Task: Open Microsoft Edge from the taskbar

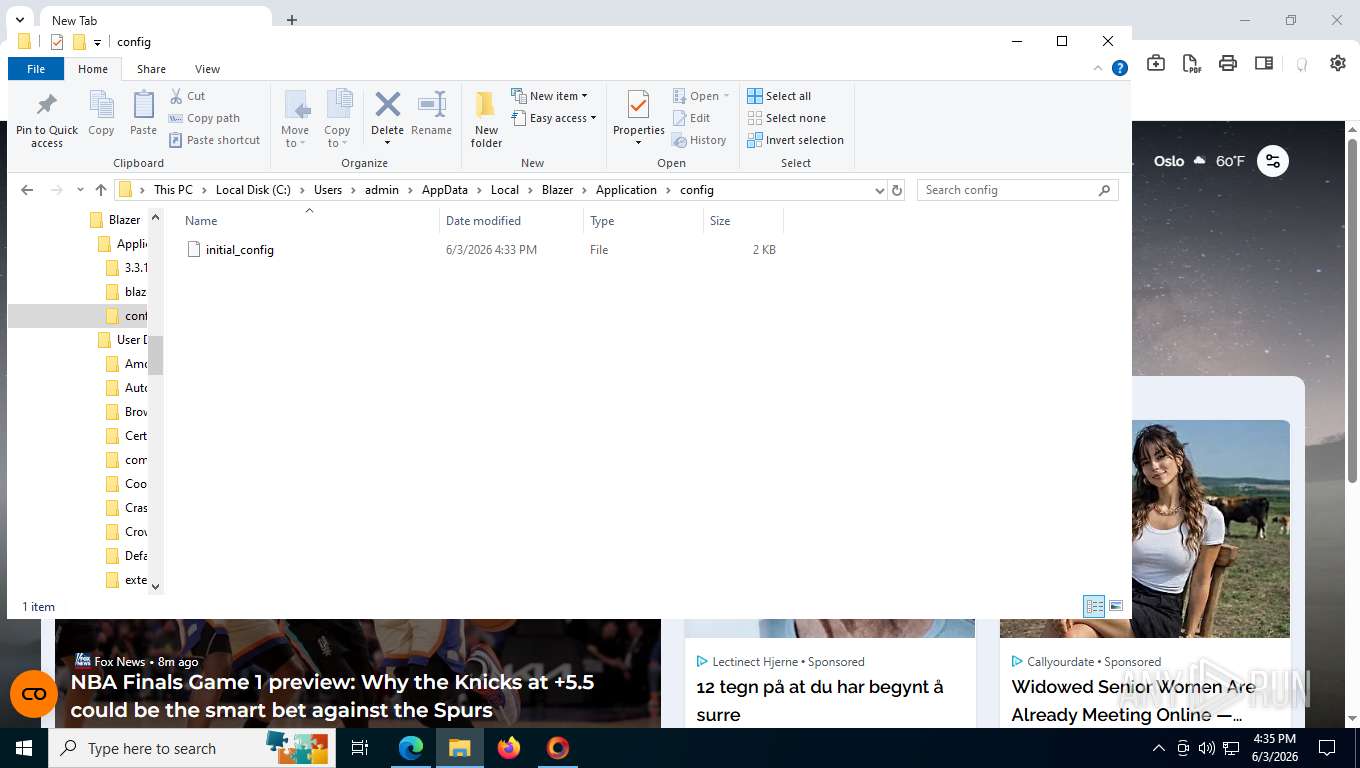Action: coord(411,748)
